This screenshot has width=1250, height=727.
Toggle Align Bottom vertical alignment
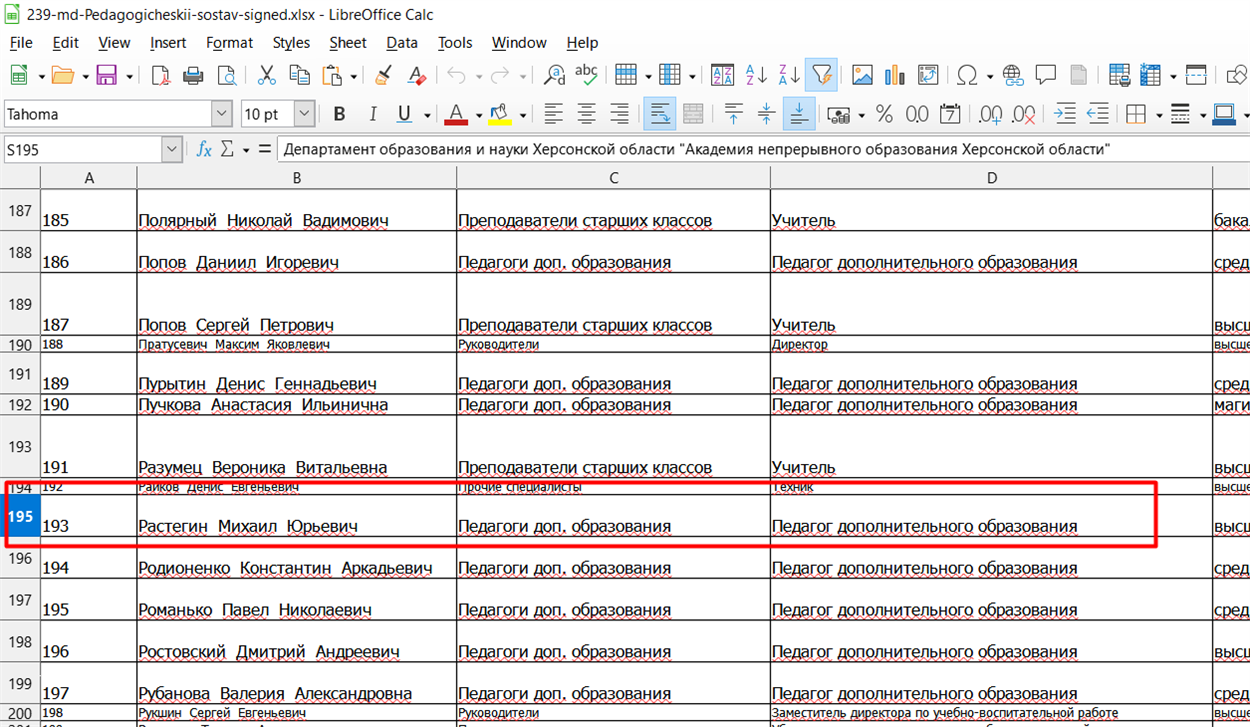click(x=799, y=114)
